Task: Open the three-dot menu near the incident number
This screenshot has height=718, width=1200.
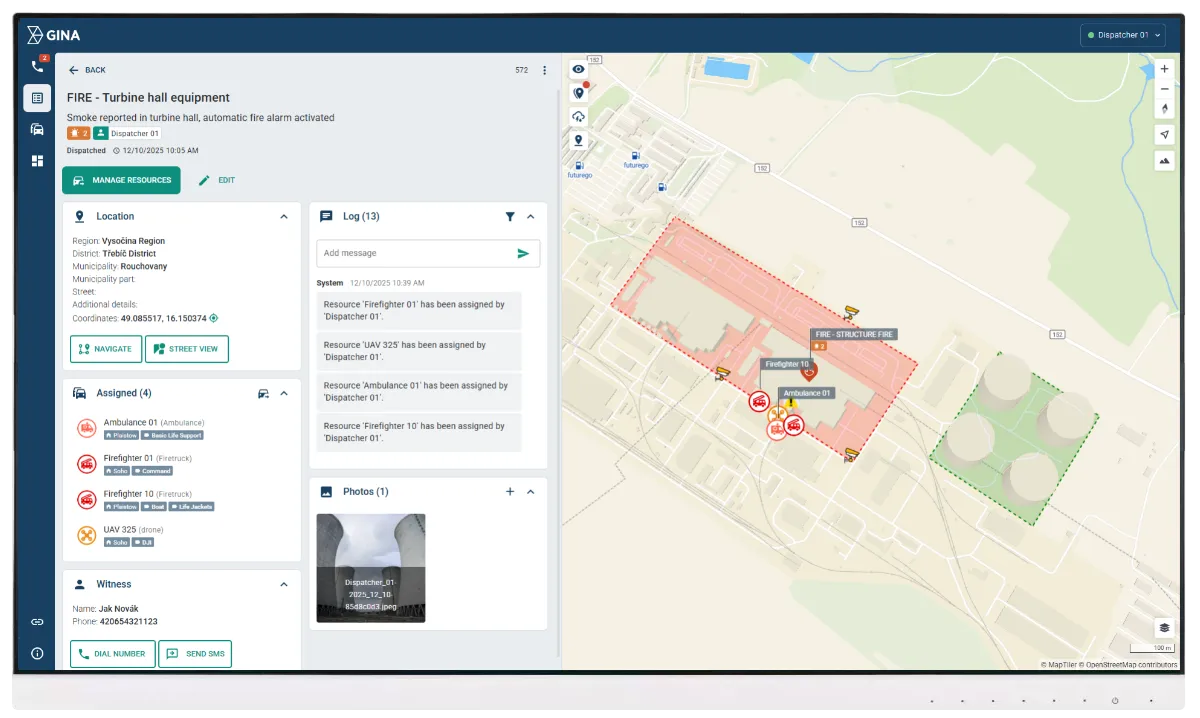Action: [x=544, y=70]
